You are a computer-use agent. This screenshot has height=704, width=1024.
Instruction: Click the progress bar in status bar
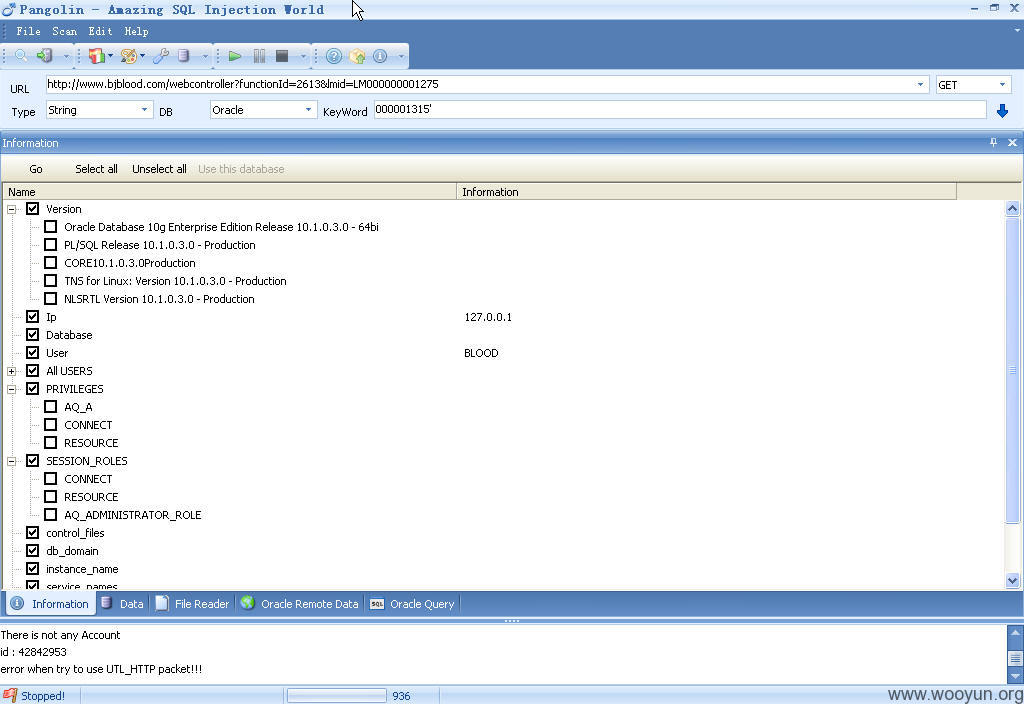pyautogui.click(x=337, y=696)
